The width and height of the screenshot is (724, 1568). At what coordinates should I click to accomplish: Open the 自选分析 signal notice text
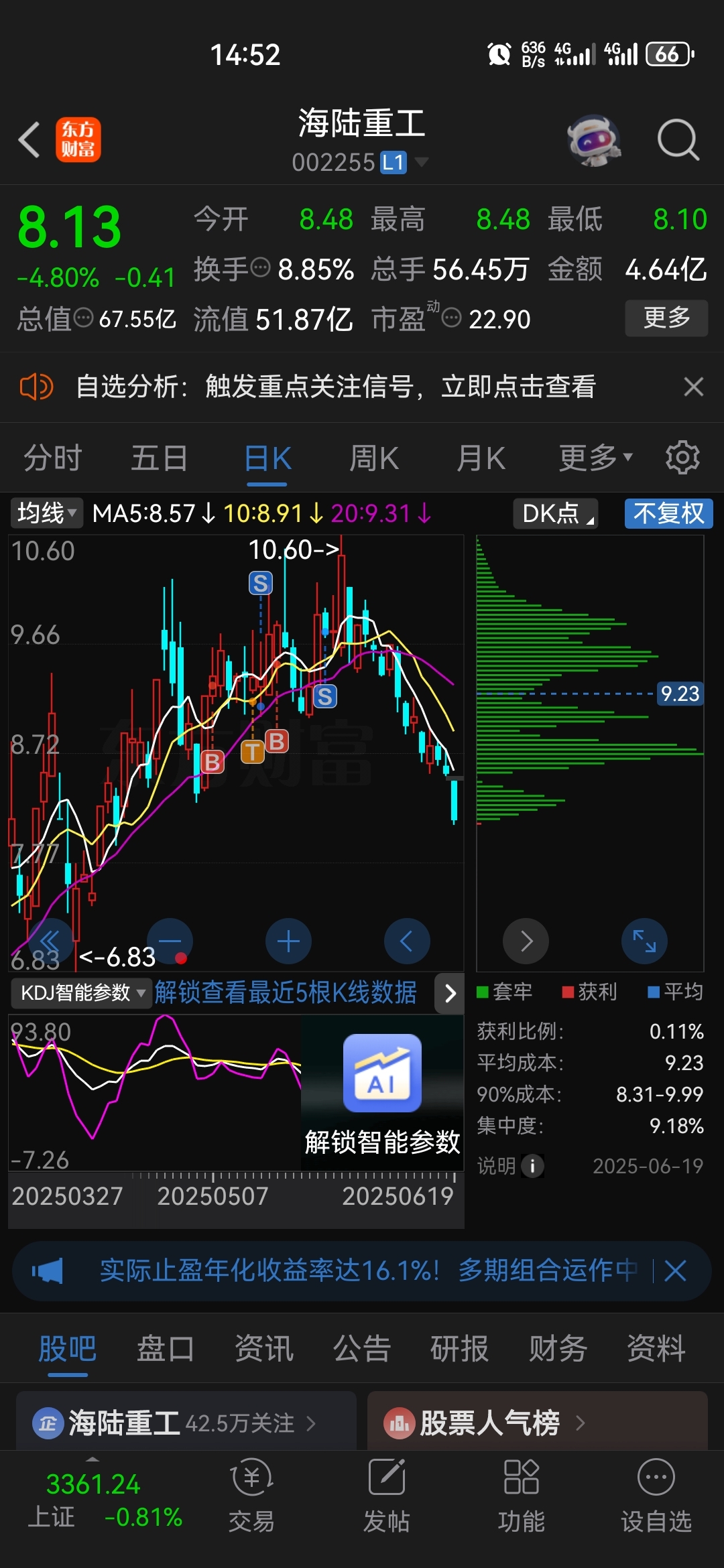(x=335, y=387)
